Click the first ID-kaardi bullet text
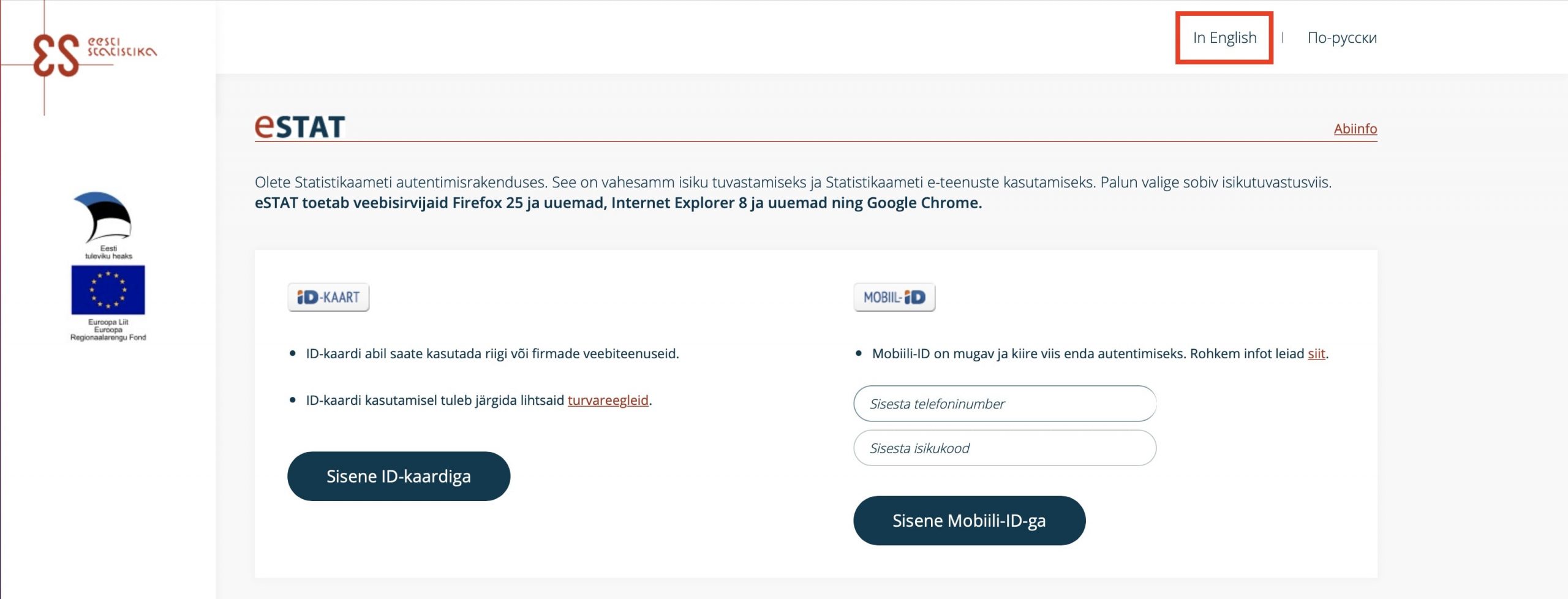 492,354
